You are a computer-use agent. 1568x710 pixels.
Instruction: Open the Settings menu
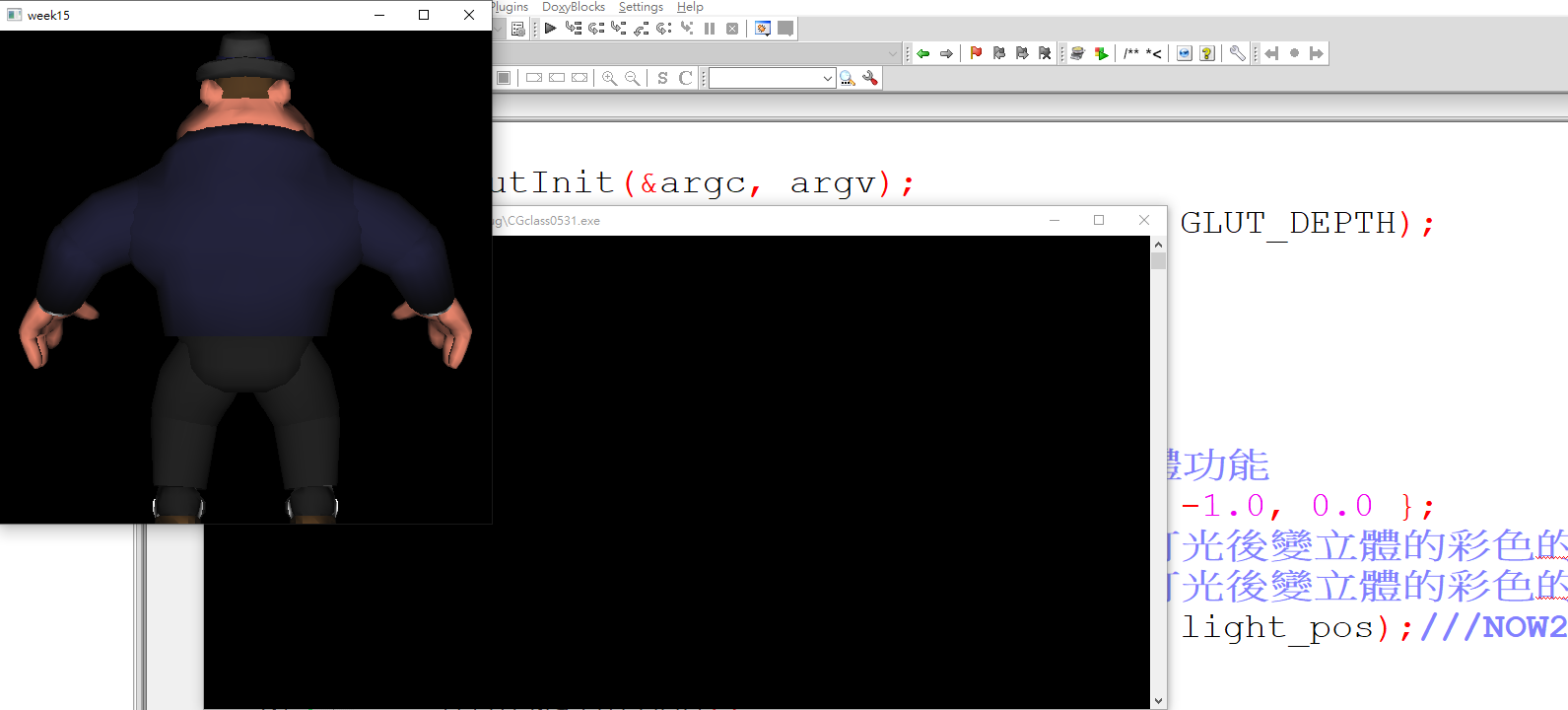tap(641, 7)
